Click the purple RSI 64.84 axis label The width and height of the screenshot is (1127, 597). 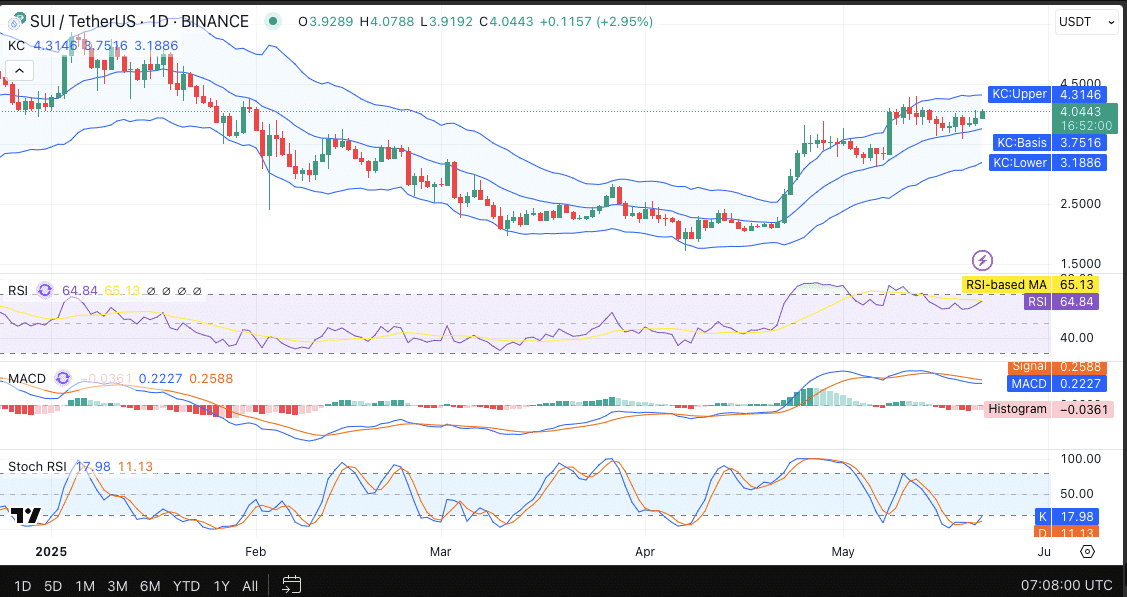point(1061,302)
